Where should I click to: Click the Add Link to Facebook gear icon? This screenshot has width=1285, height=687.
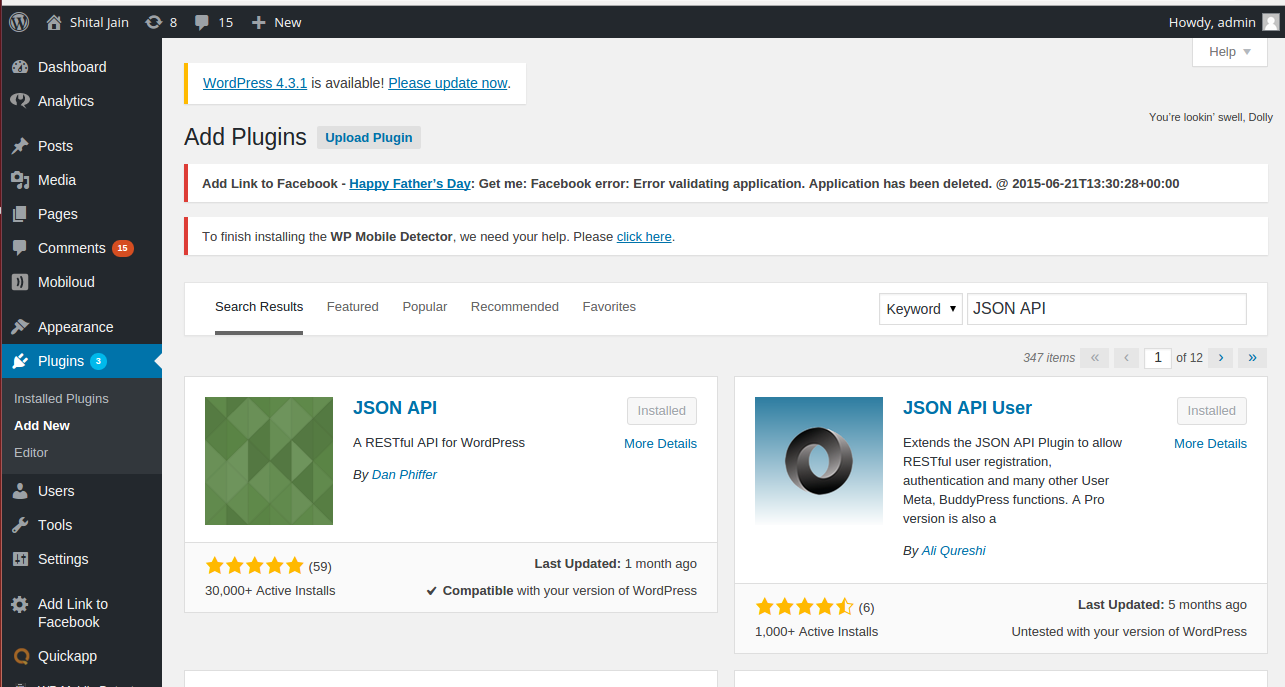pyautogui.click(x=20, y=604)
